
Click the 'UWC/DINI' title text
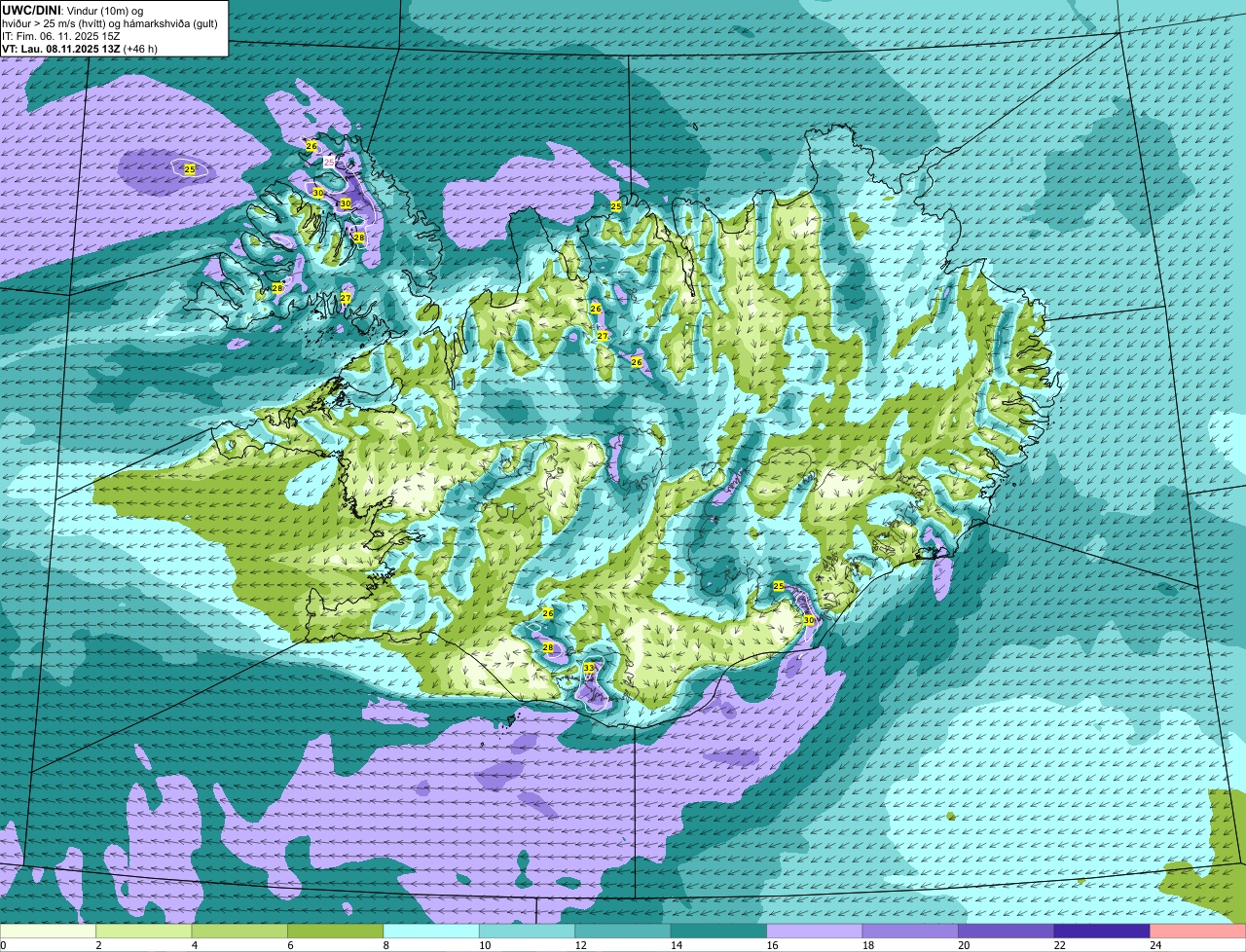(x=32, y=9)
